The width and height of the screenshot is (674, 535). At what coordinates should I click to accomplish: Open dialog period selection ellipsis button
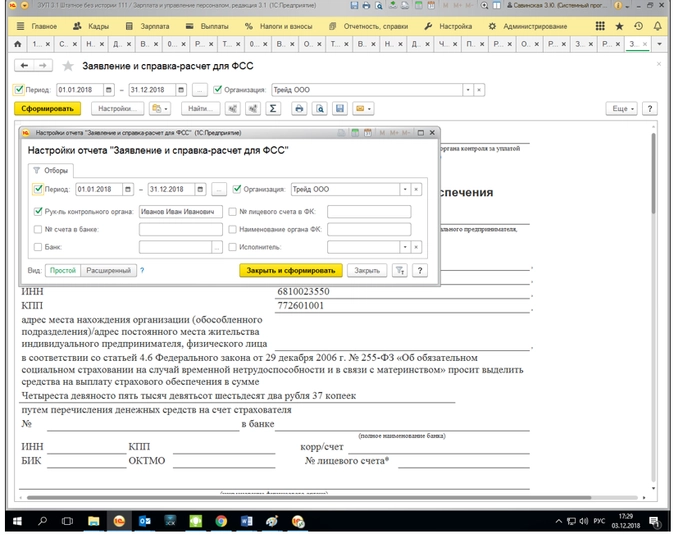click(219, 189)
